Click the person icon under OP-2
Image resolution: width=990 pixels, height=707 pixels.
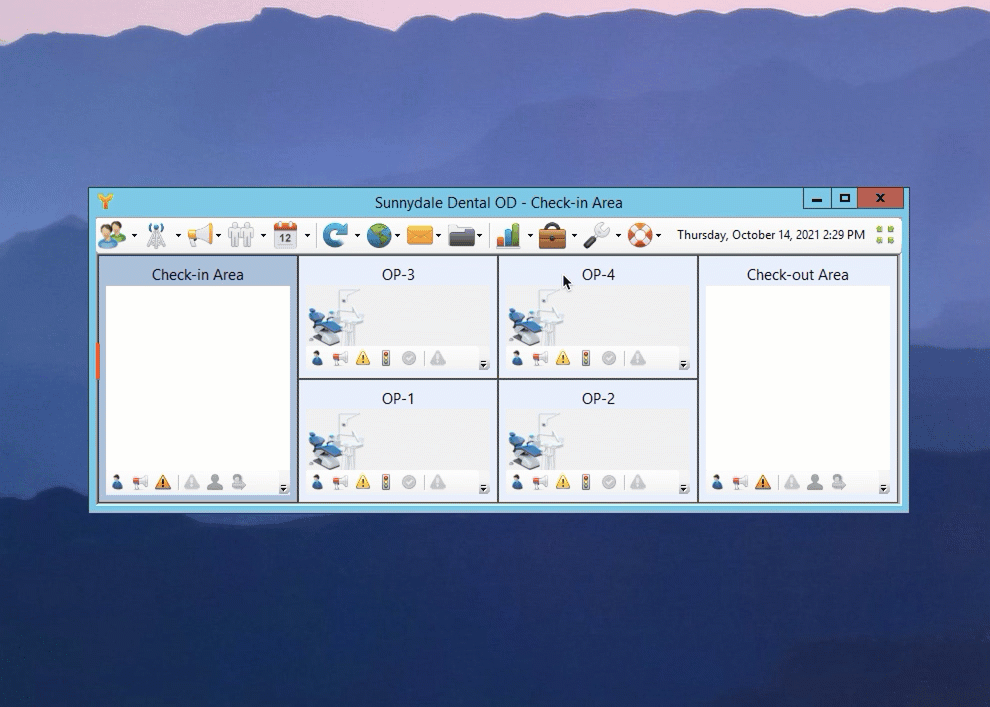[x=517, y=482]
